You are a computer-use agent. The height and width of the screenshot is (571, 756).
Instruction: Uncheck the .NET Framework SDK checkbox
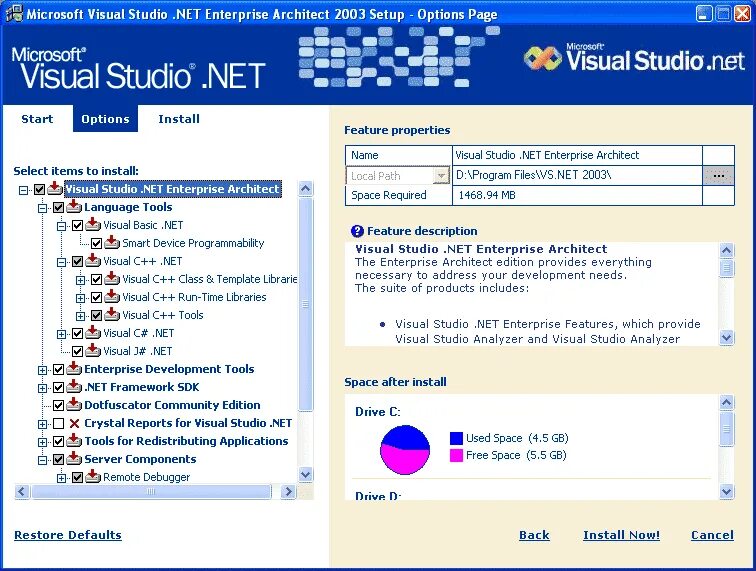[x=58, y=387]
